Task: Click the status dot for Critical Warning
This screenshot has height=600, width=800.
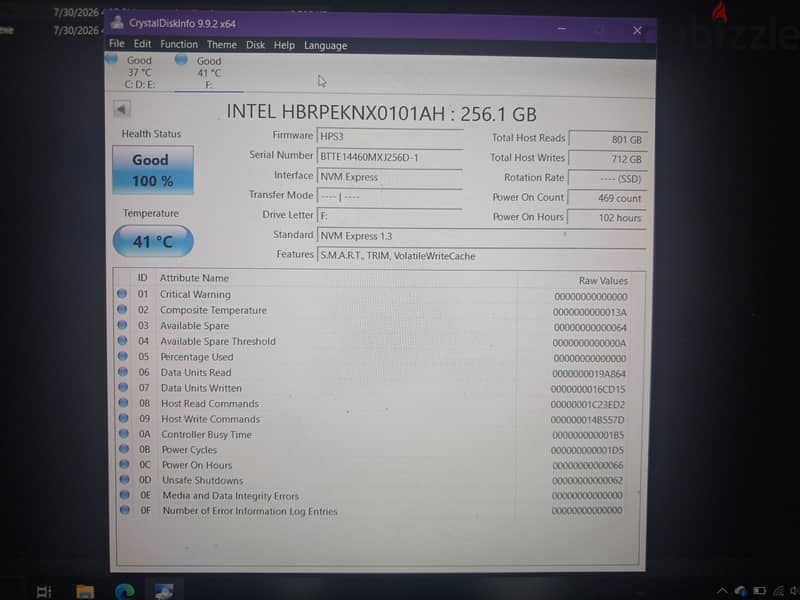Action: (122, 293)
